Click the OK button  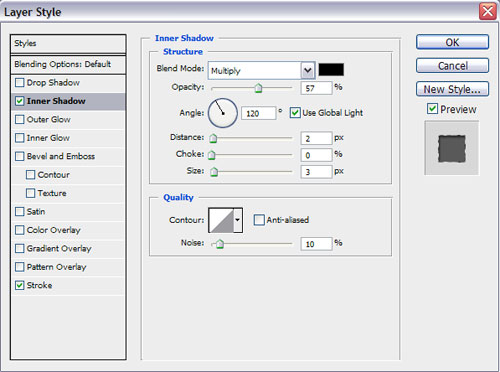pyautogui.click(x=452, y=42)
